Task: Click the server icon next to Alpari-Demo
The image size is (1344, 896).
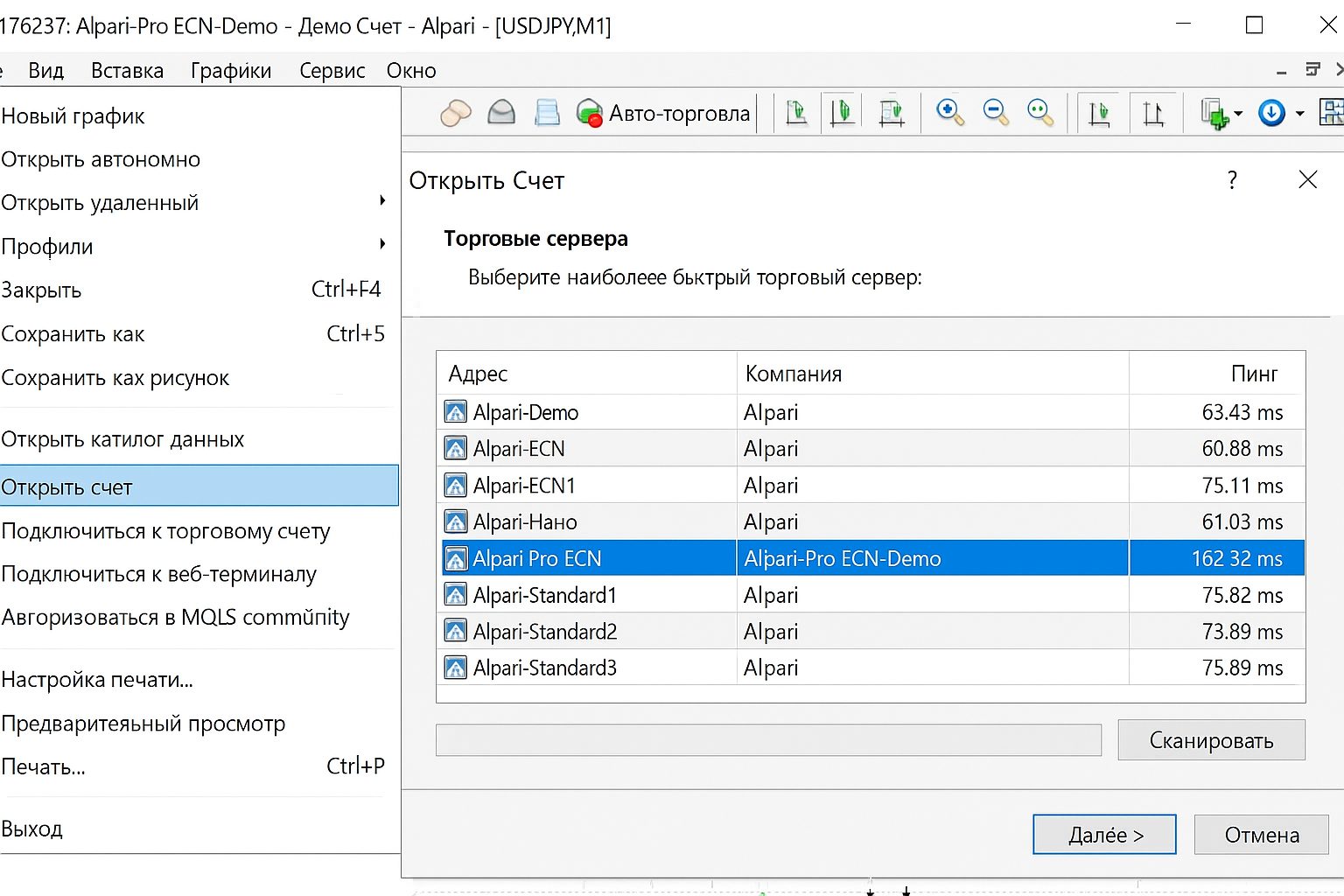Action: (x=456, y=411)
